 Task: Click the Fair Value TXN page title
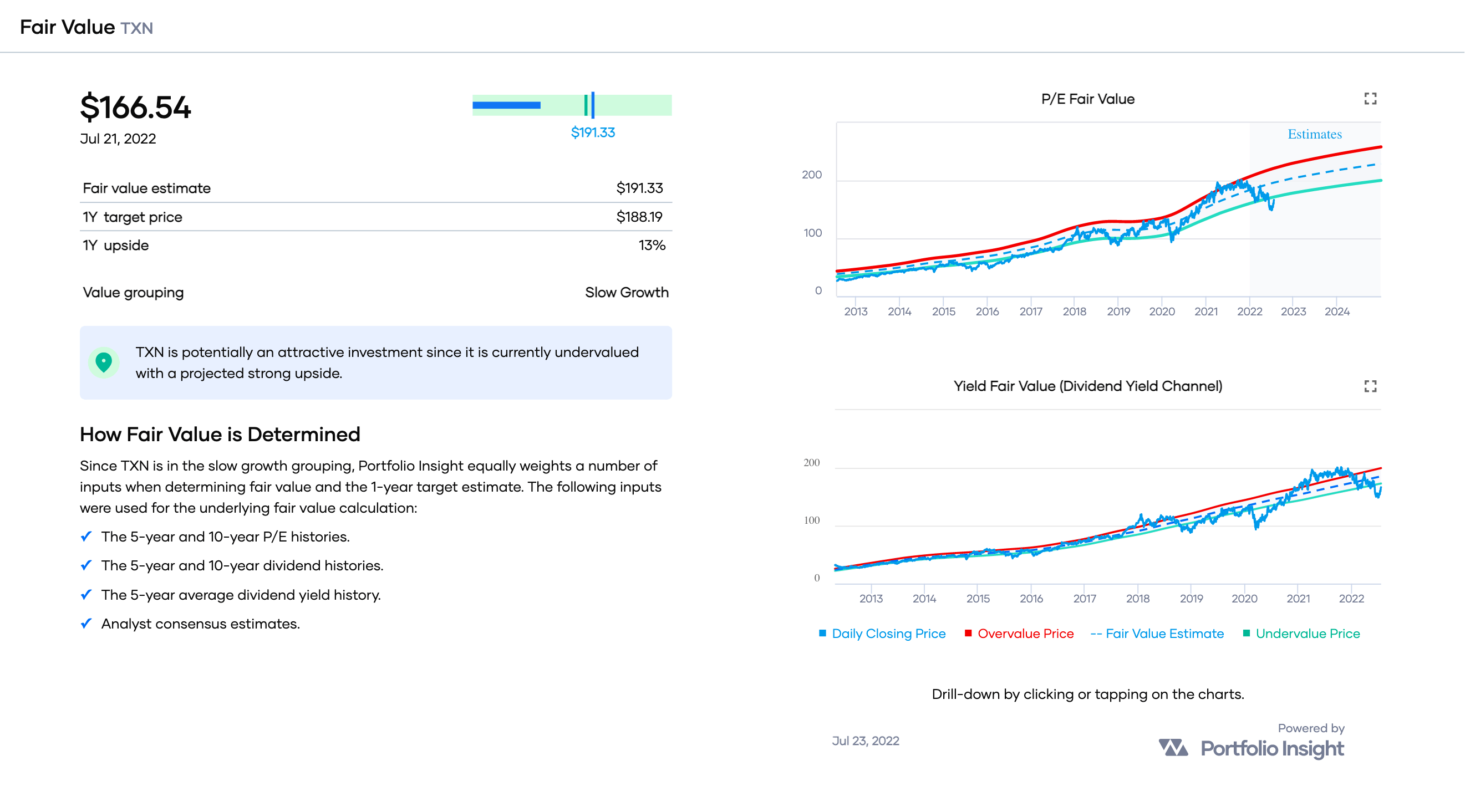pos(87,27)
